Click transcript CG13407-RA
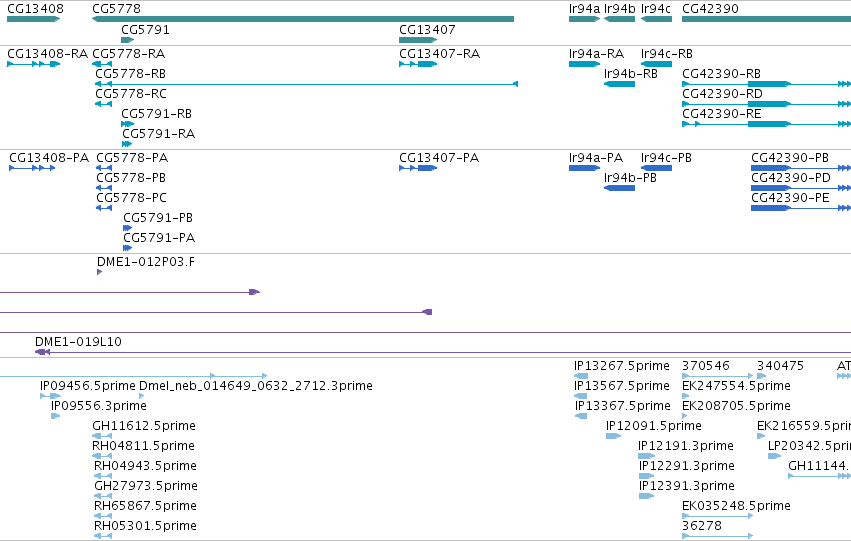This screenshot has height=541, width=851. [x=439, y=54]
